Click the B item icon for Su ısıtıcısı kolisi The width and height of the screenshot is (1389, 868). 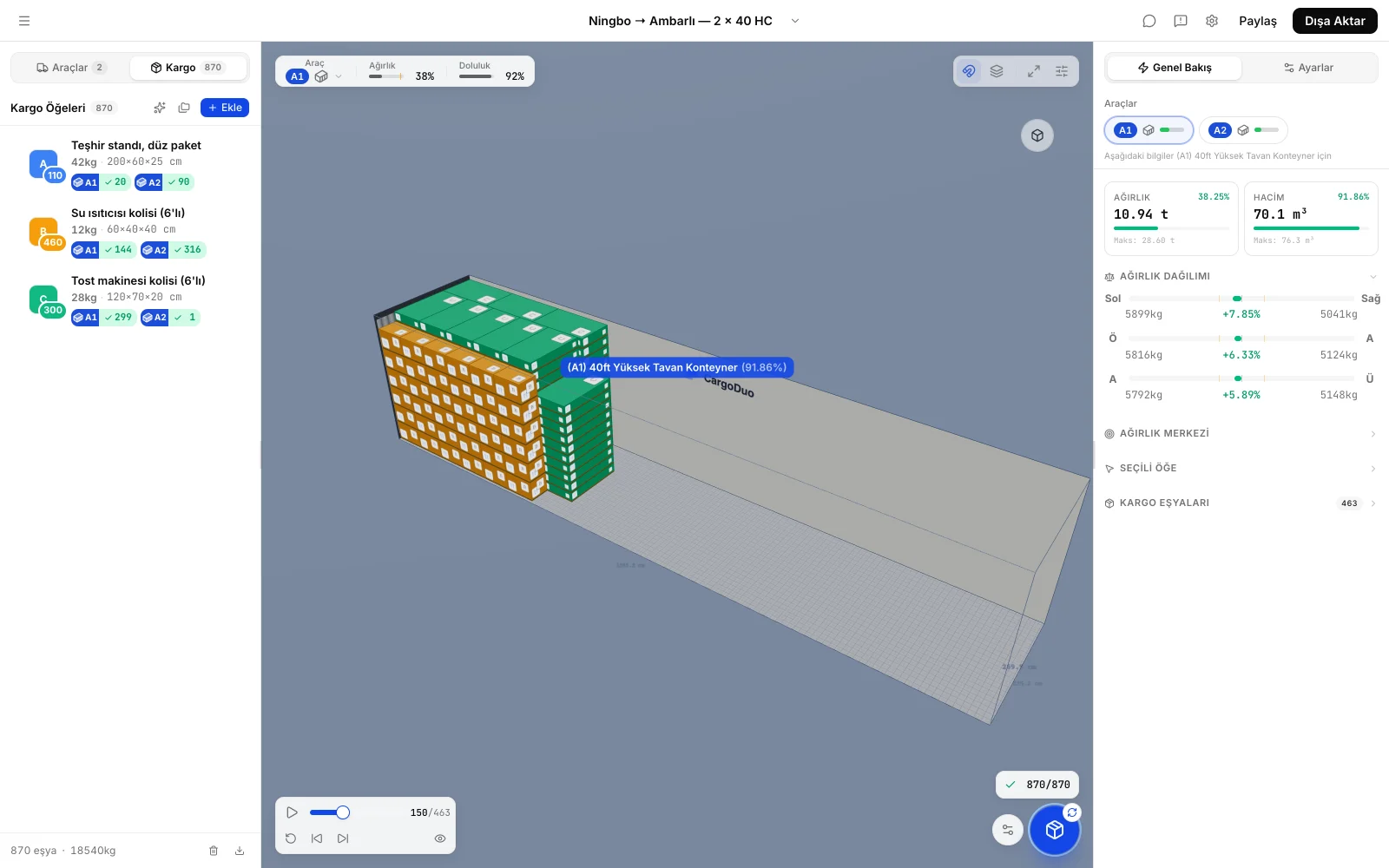(43, 232)
